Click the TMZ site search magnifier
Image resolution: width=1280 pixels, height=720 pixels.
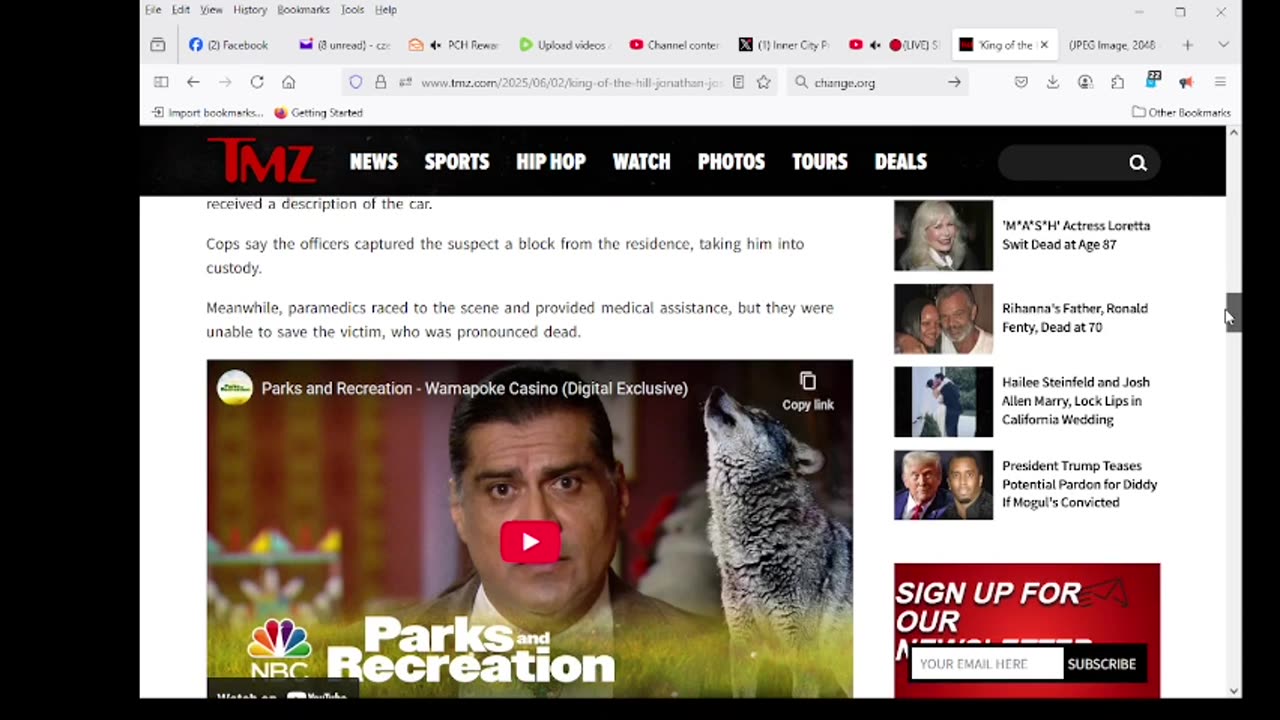[1138, 163]
